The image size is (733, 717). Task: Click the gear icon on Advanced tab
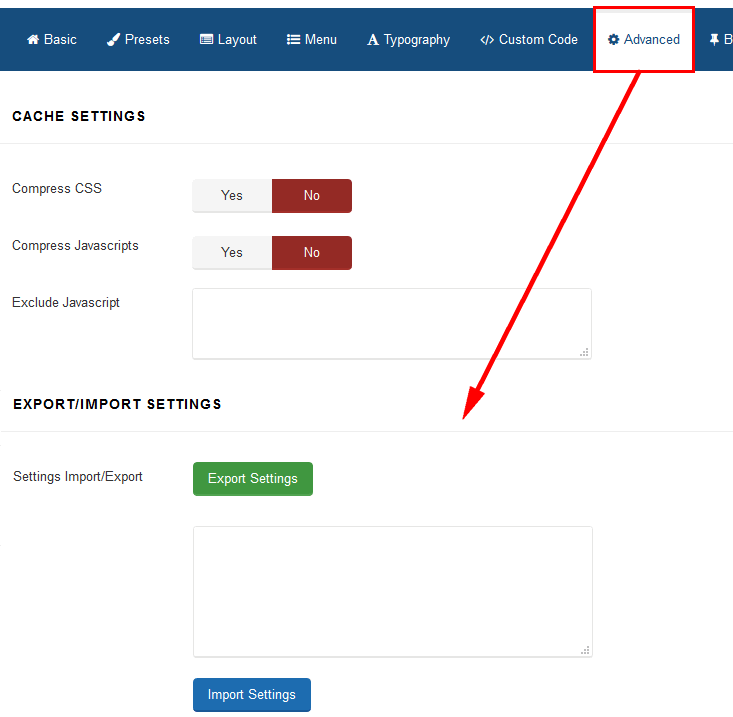tap(614, 40)
